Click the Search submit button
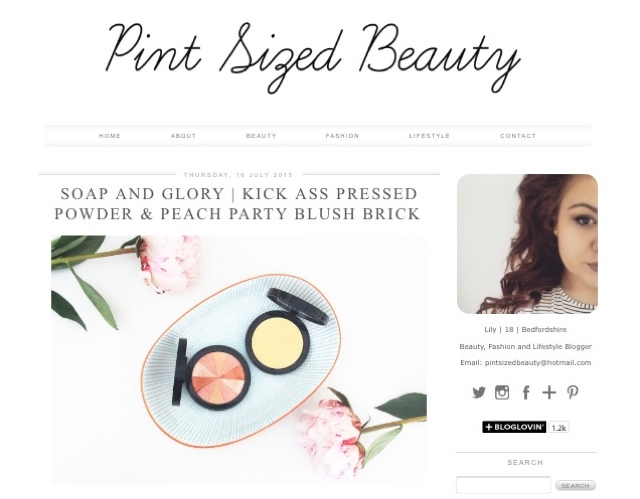This screenshot has height=499, width=640. [x=576, y=486]
